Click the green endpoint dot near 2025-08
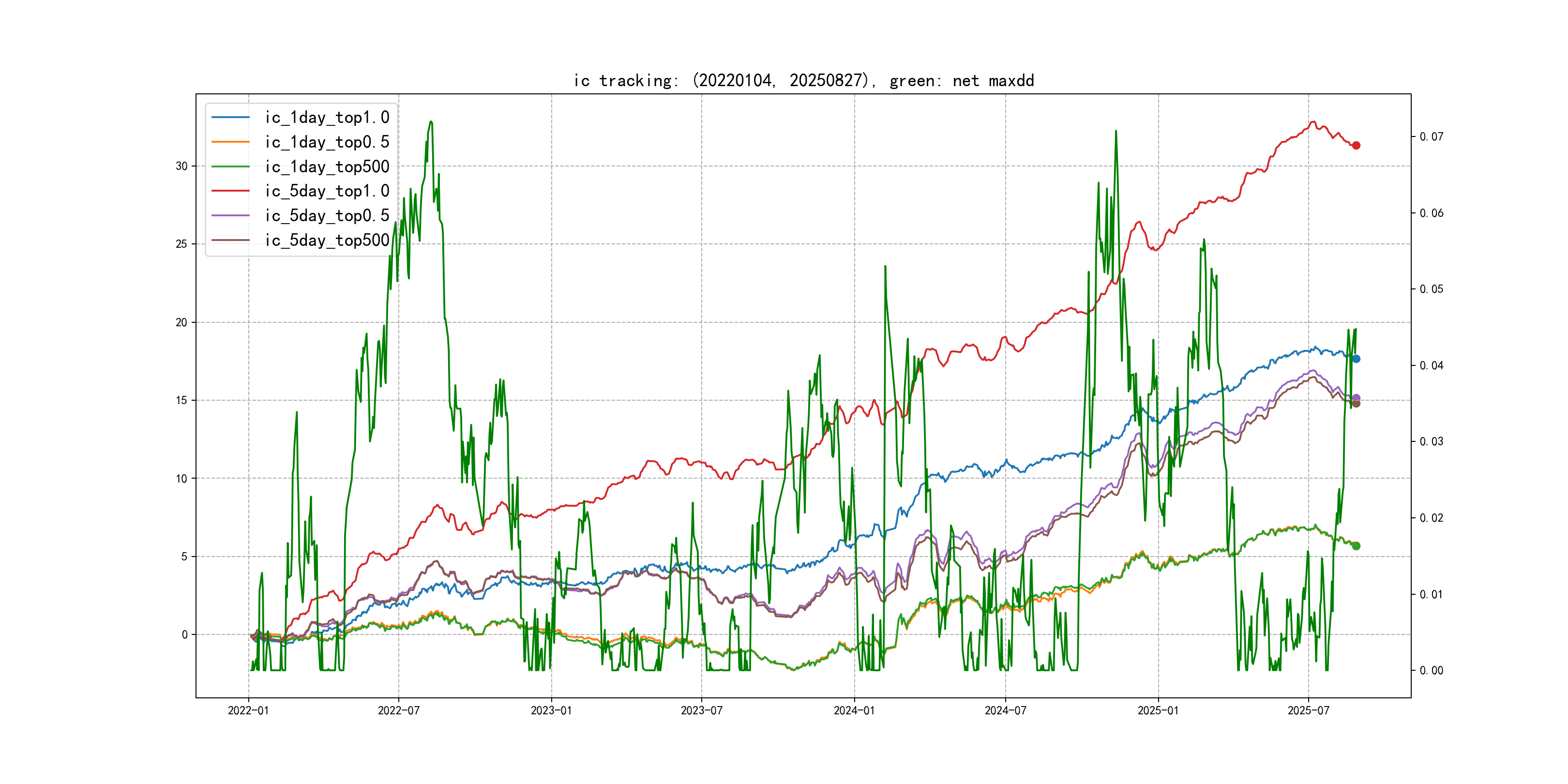This screenshot has height=784, width=1568. pos(1356,546)
